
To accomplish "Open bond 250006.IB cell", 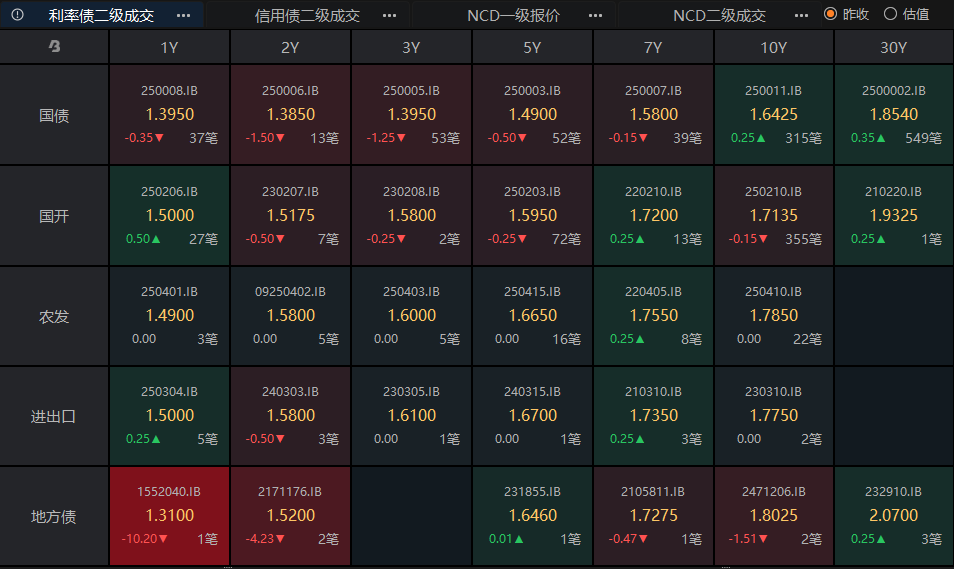I will click(x=290, y=115).
